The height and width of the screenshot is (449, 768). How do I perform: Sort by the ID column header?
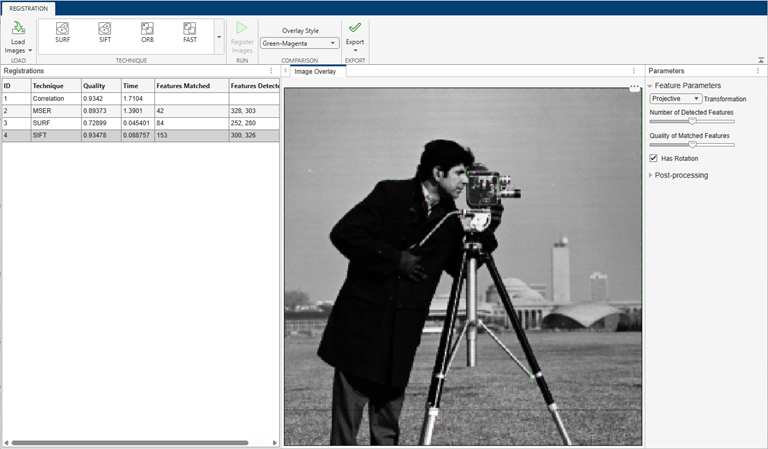(16, 86)
